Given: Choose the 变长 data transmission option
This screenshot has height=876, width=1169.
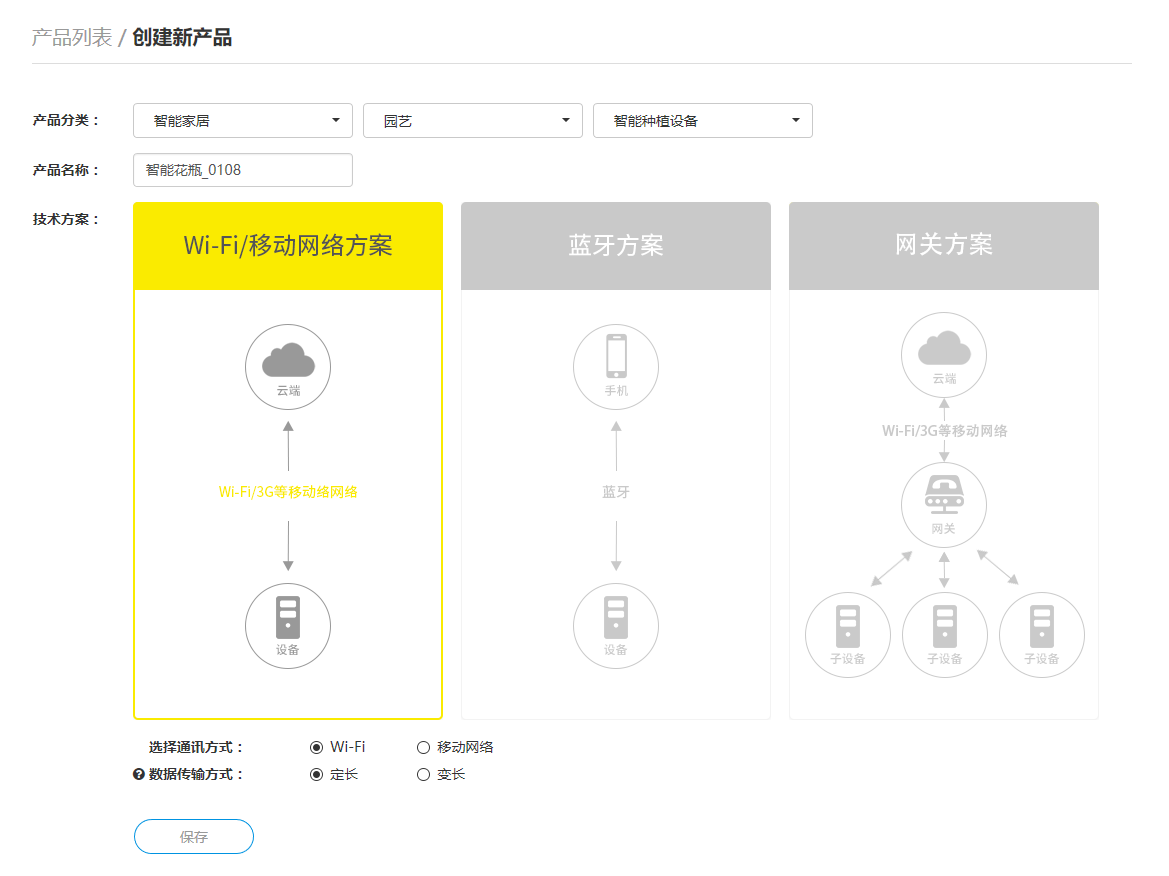Looking at the screenshot, I should 423,774.
